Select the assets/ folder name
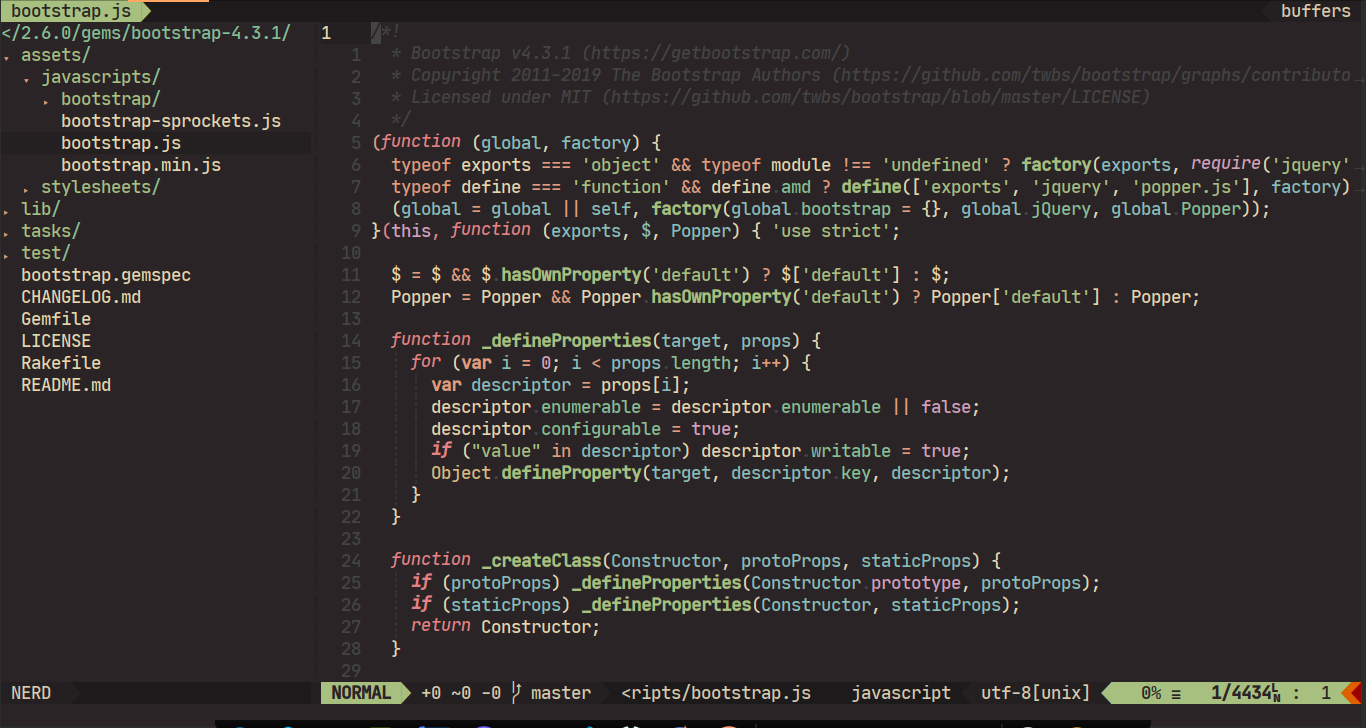Image resolution: width=1366 pixels, height=728 pixels. 56,55
